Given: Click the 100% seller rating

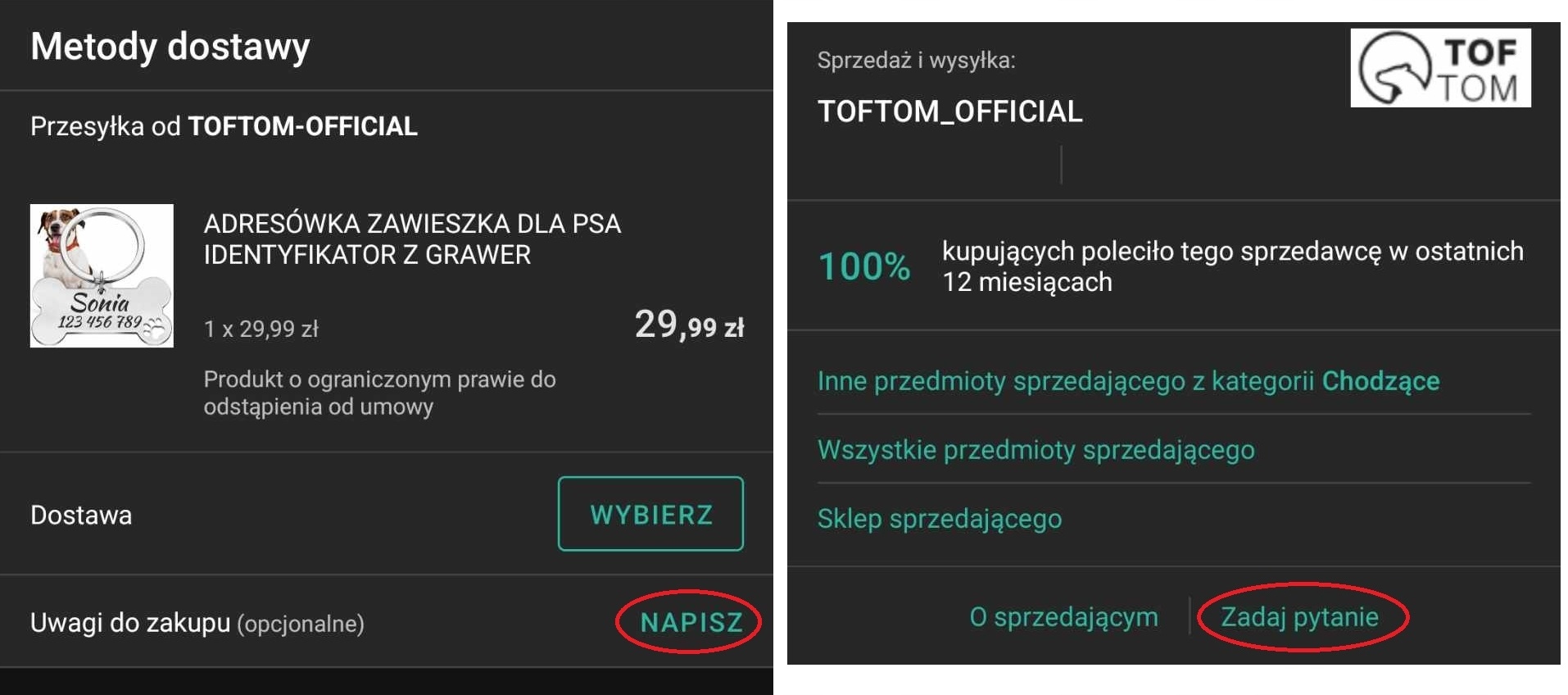Looking at the screenshot, I should click(864, 266).
